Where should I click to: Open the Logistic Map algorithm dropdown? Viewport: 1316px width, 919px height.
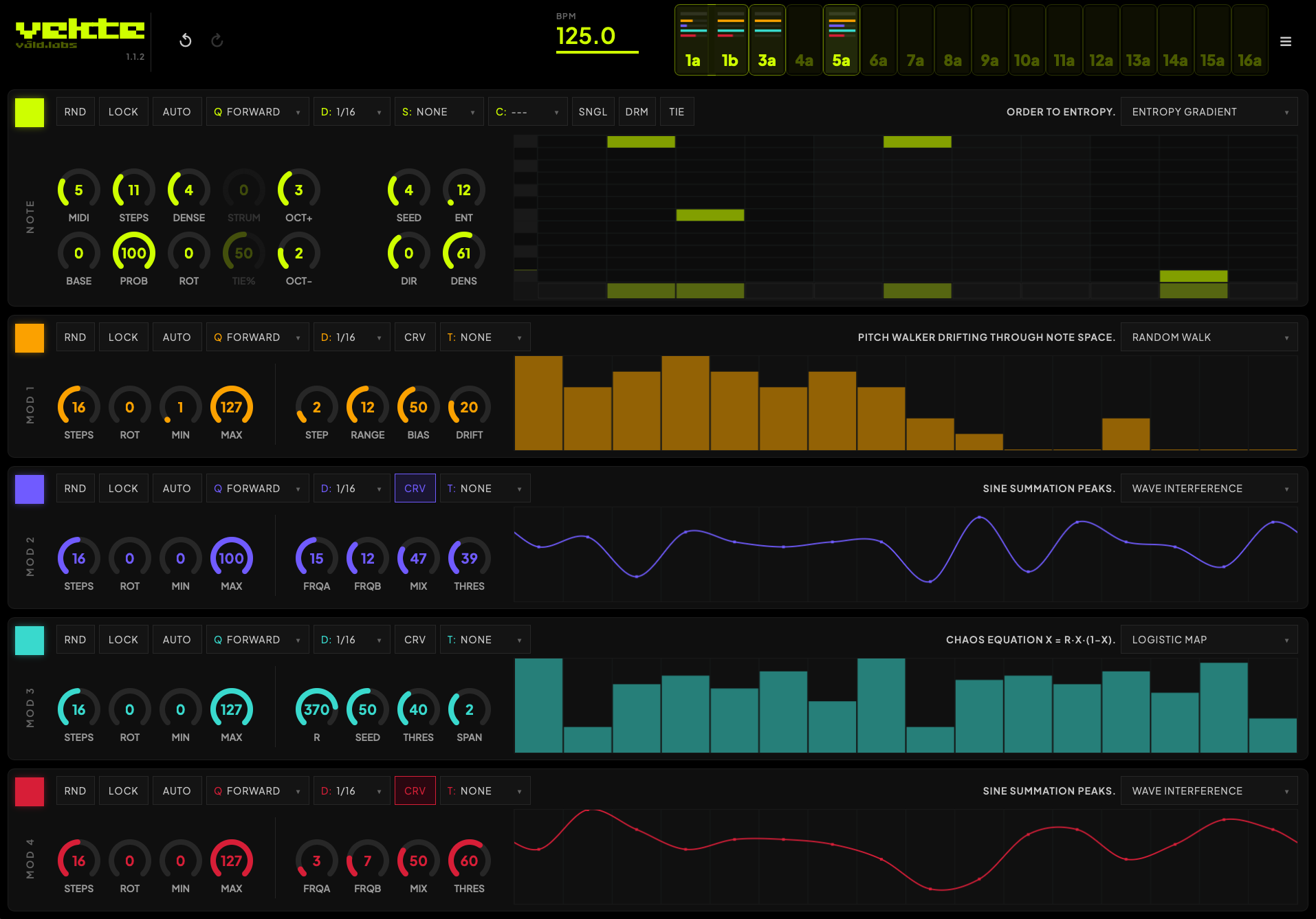1209,640
